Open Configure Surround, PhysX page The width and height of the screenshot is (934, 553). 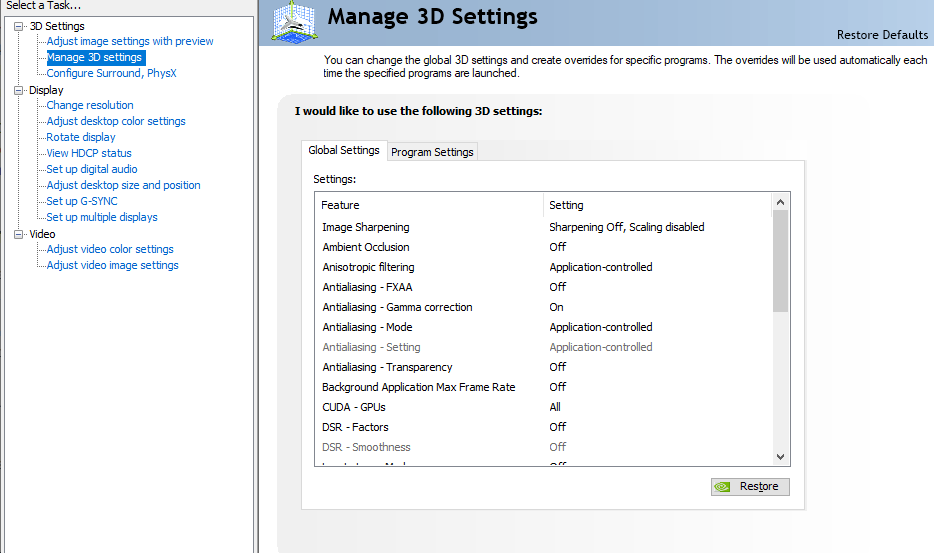pos(111,73)
